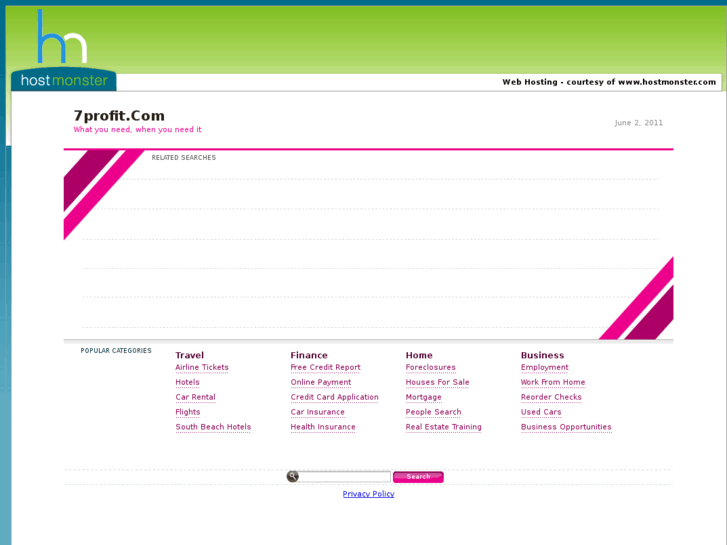Viewport: 727px width, 545px height.
Task: Select Work From Home link
Action: click(553, 382)
